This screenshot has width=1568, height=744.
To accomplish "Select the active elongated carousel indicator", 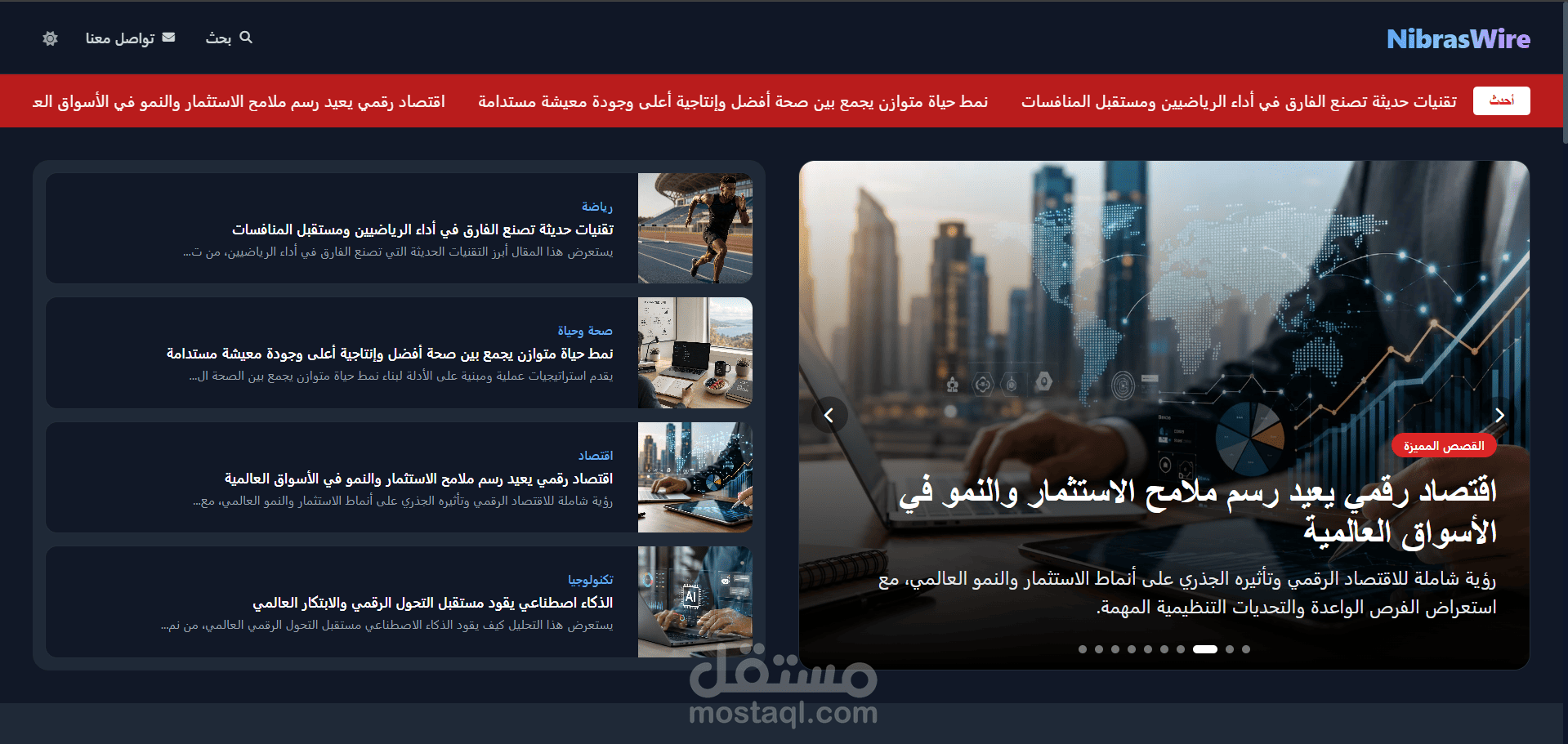I will (1205, 649).
